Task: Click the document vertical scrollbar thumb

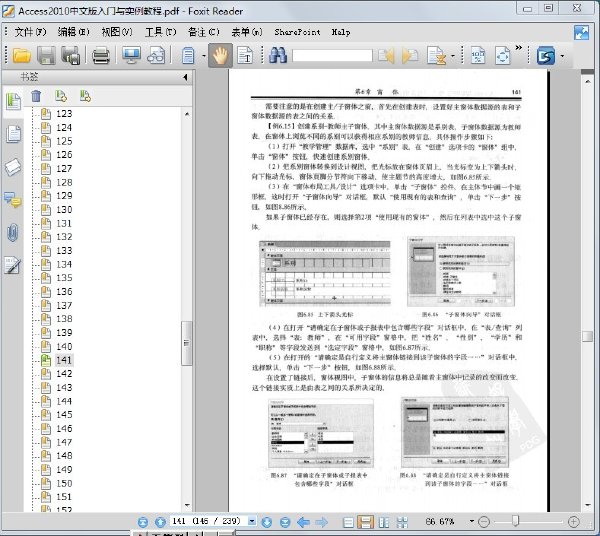Action: [587, 337]
